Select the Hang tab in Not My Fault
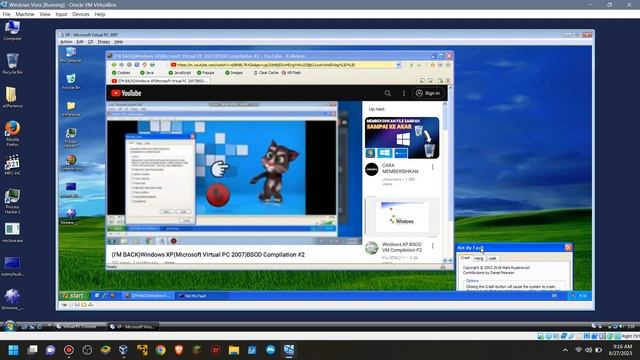The image size is (640, 360). click(479, 258)
